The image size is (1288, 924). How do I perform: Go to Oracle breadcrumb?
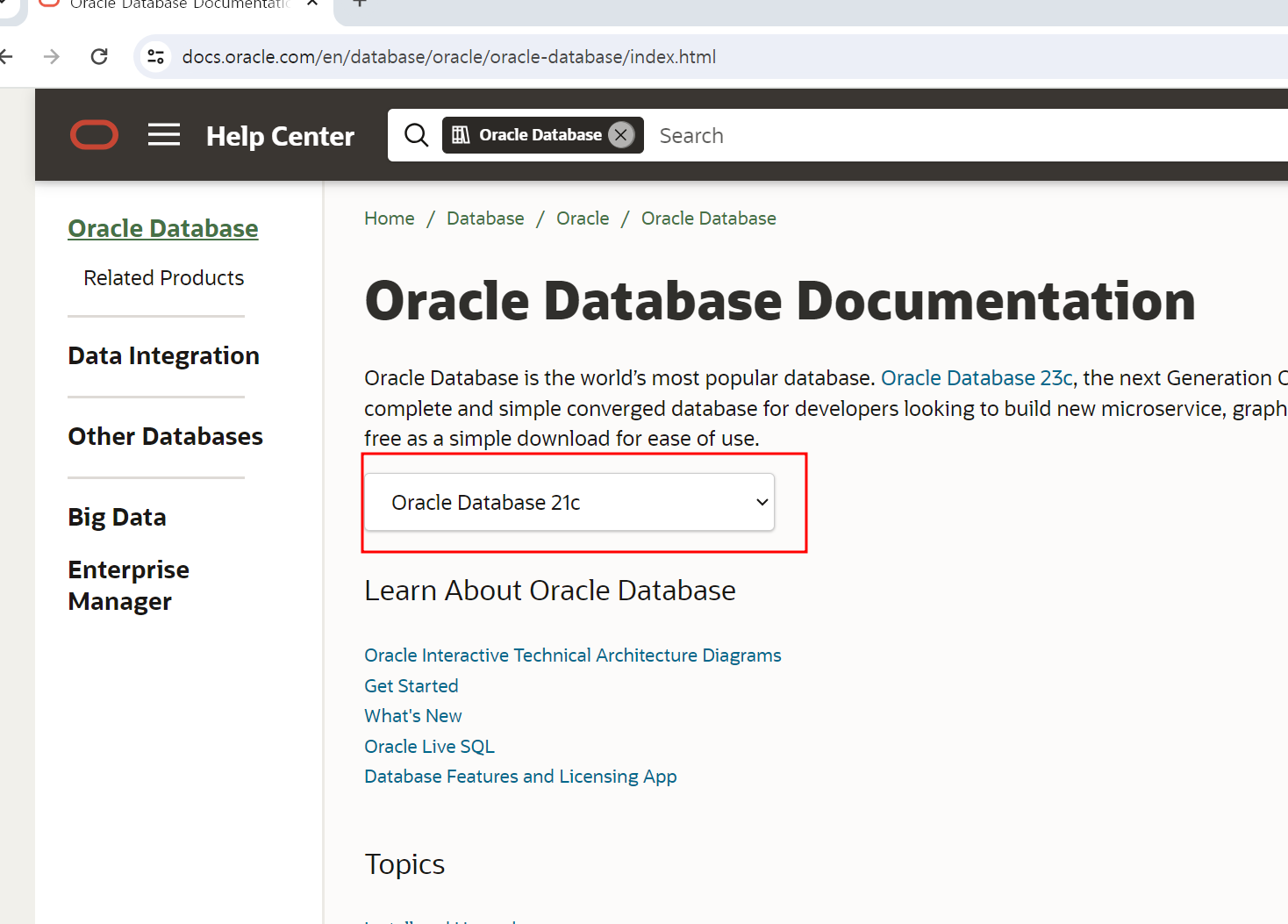(583, 218)
